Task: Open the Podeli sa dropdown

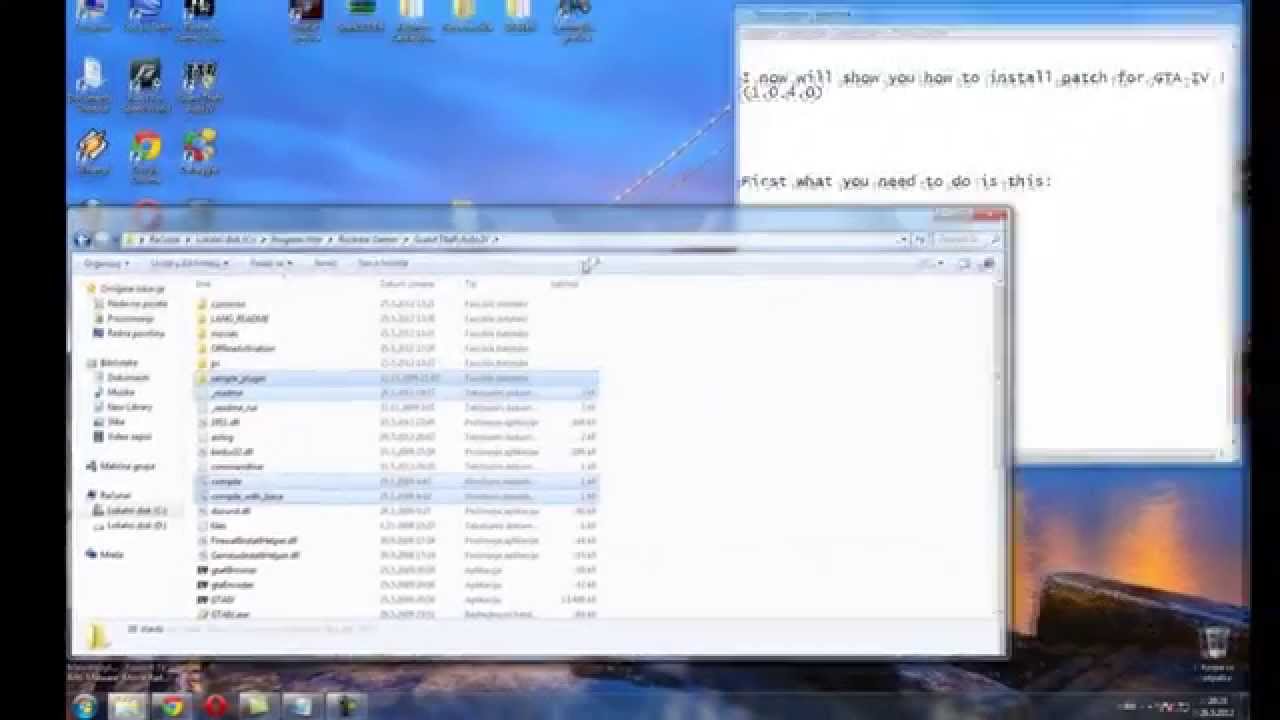Action: (x=270, y=264)
